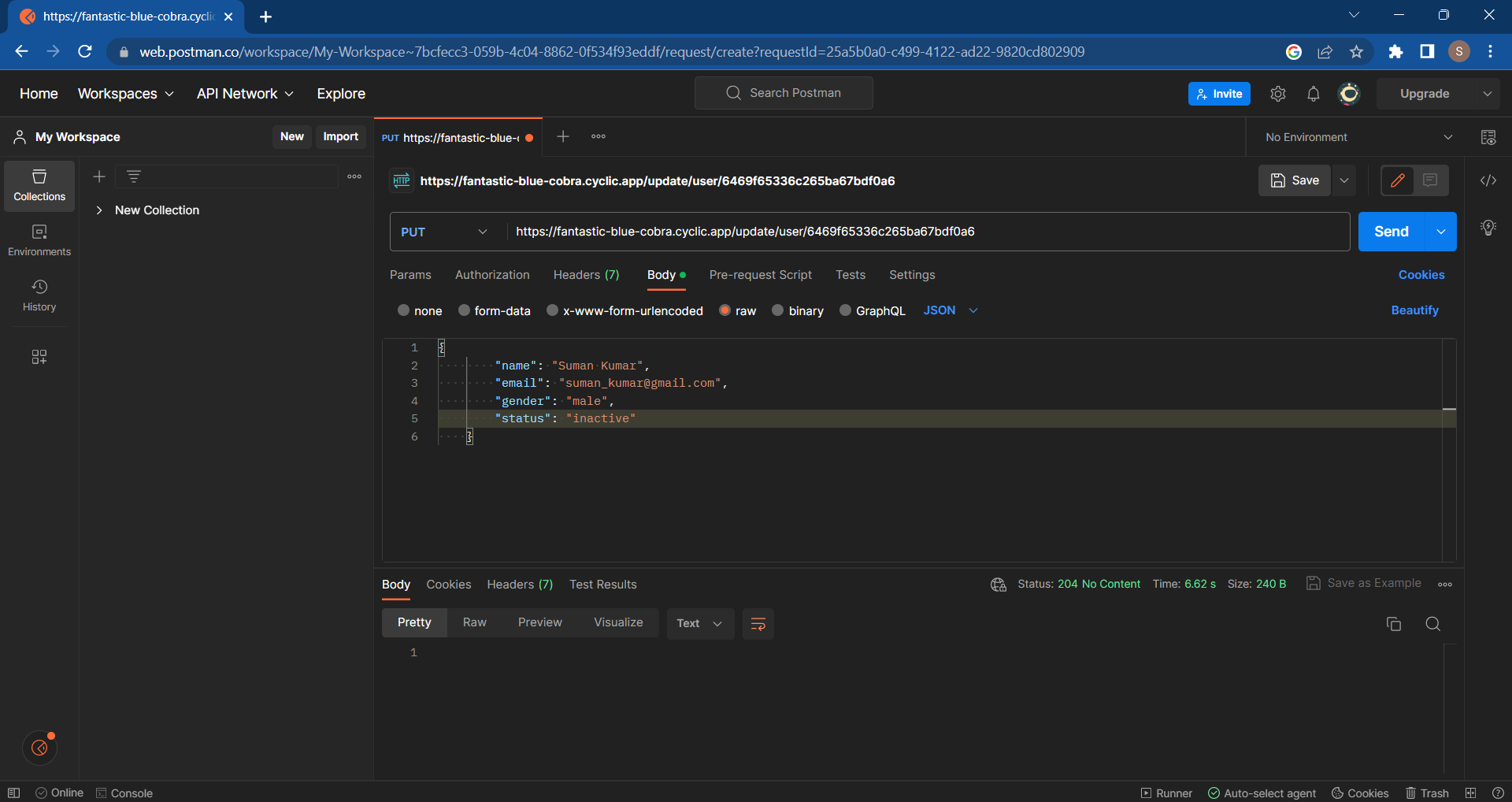Copy the response body with copy icon

(1393, 624)
